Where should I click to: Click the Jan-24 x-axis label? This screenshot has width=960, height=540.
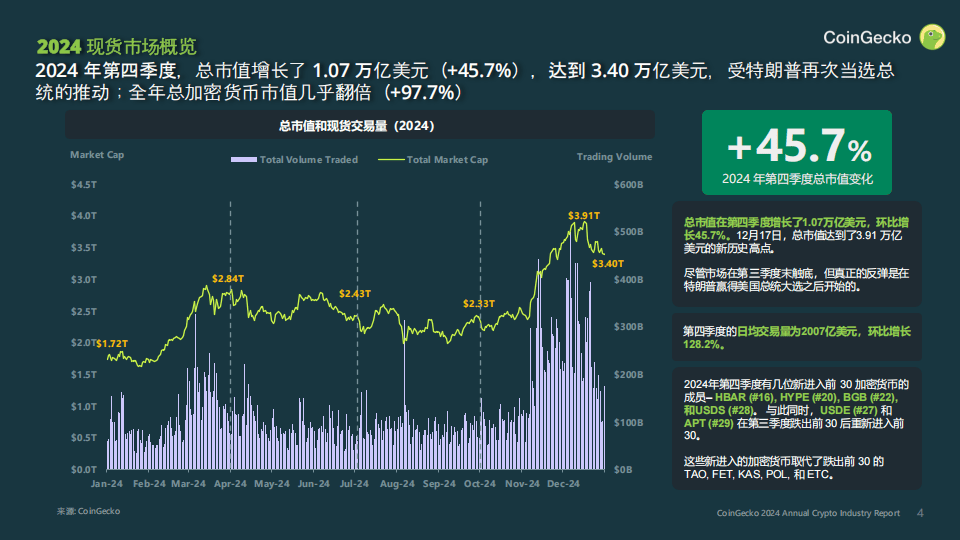[x=107, y=484]
